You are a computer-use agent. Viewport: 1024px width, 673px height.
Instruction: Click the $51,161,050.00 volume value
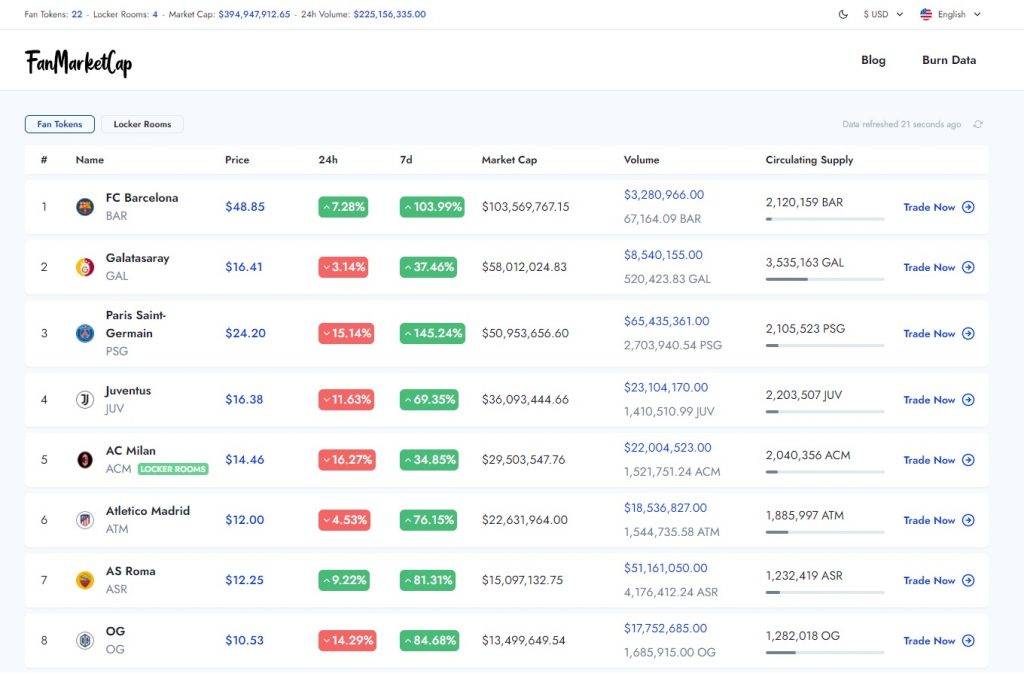tap(665, 568)
